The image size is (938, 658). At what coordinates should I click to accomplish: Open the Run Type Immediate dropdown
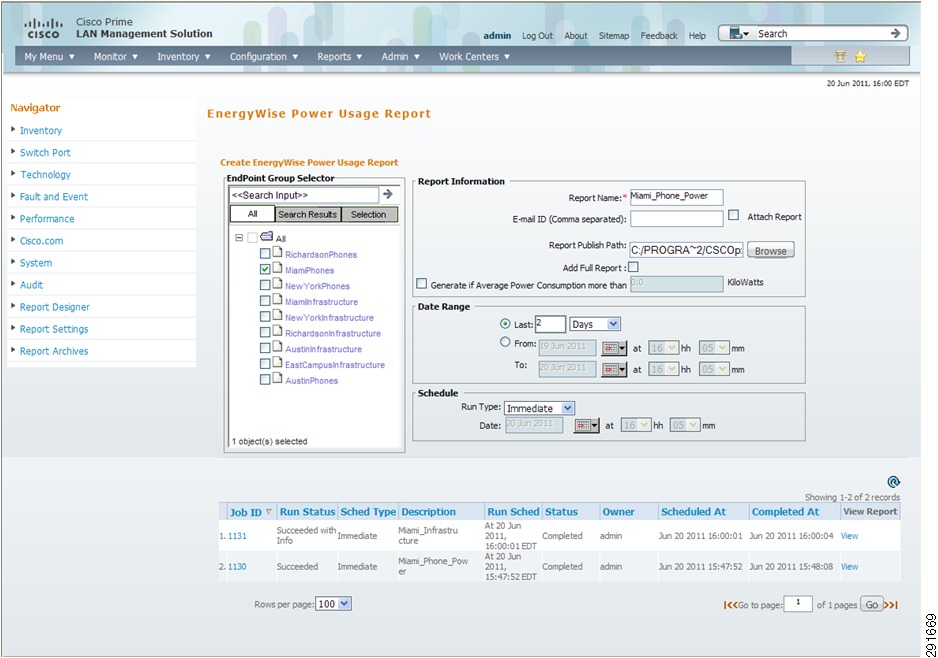[x=540, y=408]
